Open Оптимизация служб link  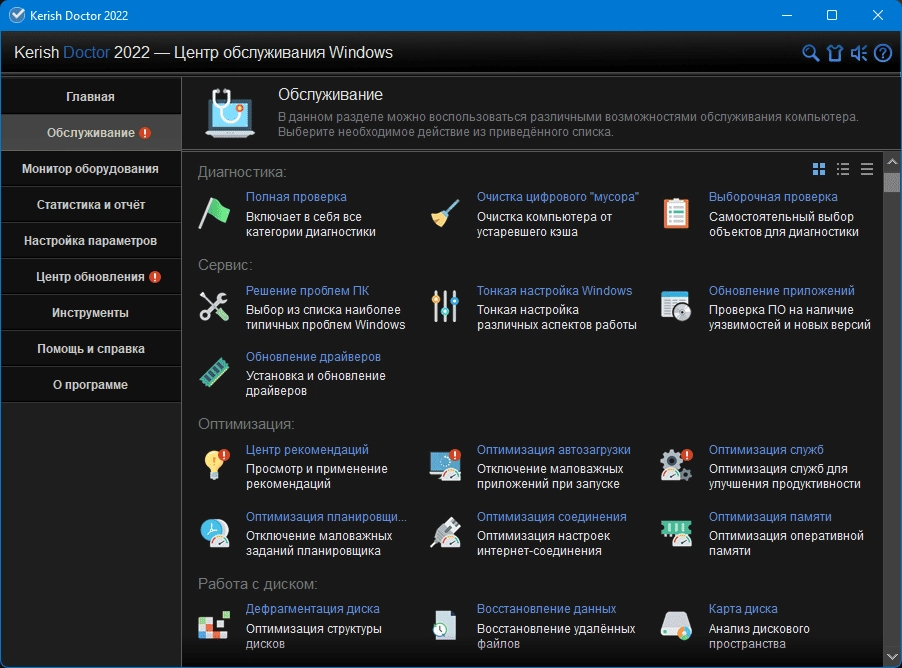click(x=766, y=450)
